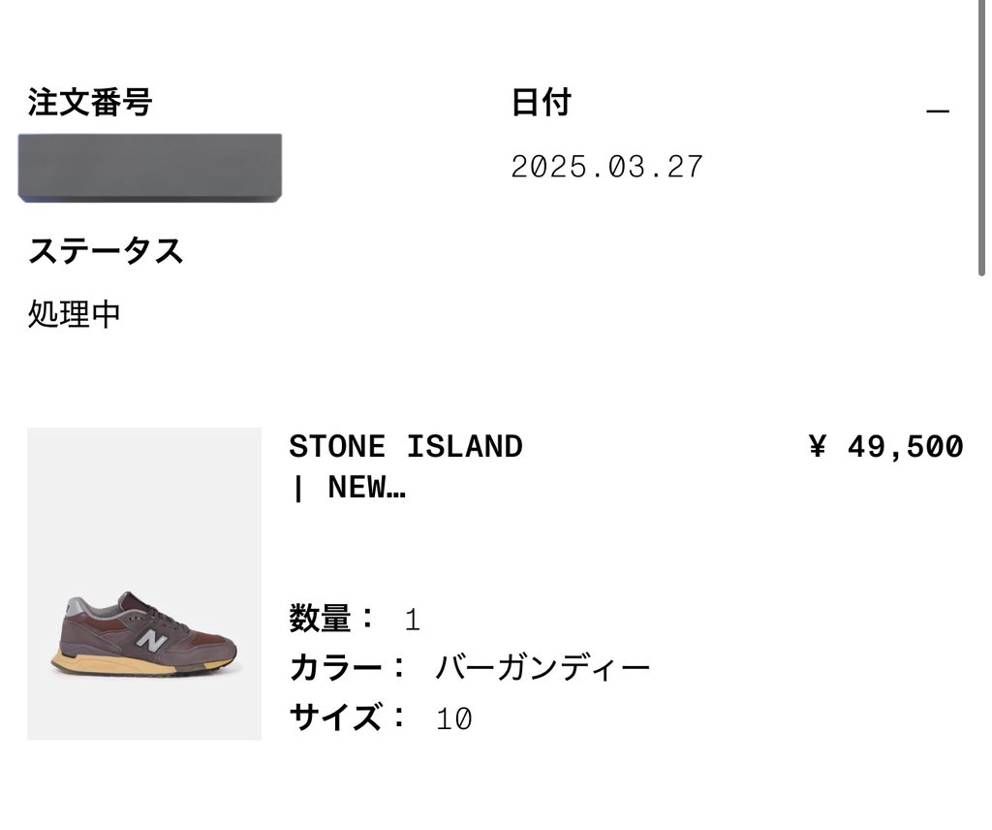
Task: Select the size value 10
Action: point(453,719)
